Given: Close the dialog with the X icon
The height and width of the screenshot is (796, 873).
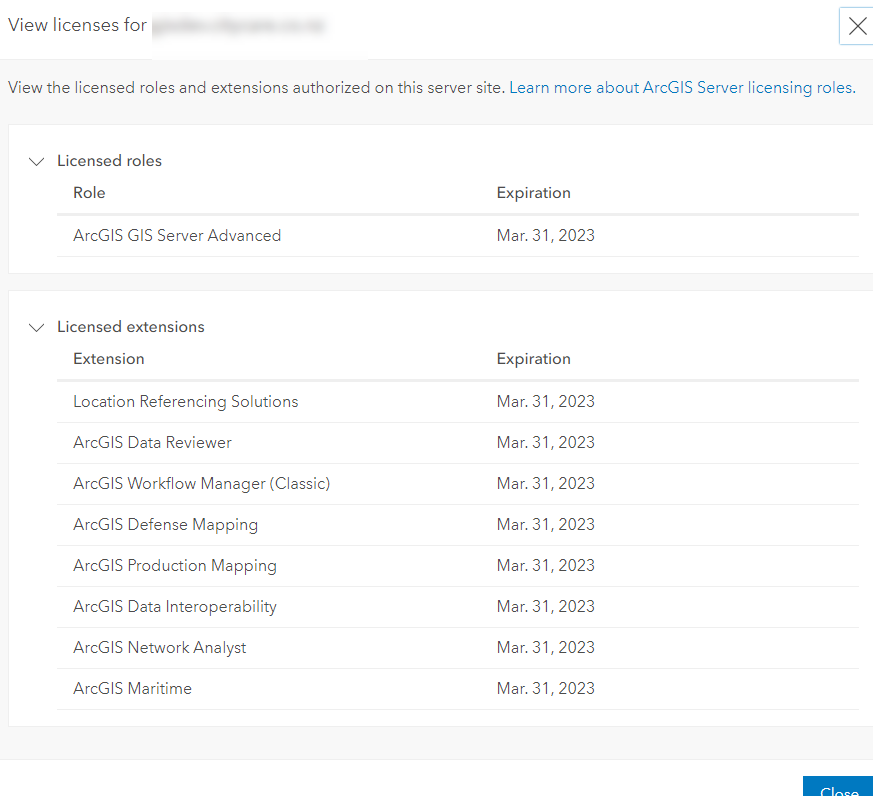Looking at the screenshot, I should pos(857,27).
